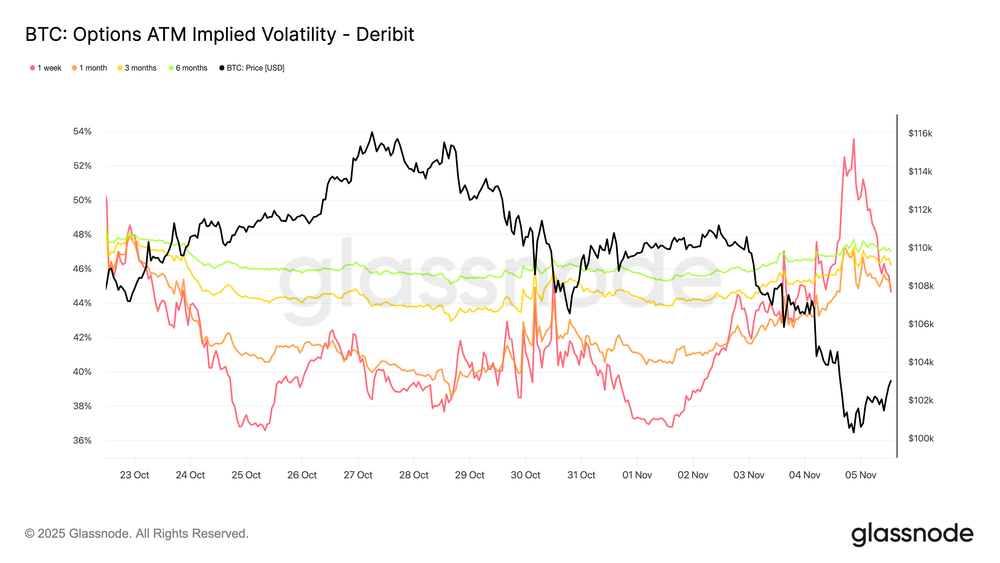Show or hide the 6 months series
This screenshot has width=1000, height=563.
point(192,68)
